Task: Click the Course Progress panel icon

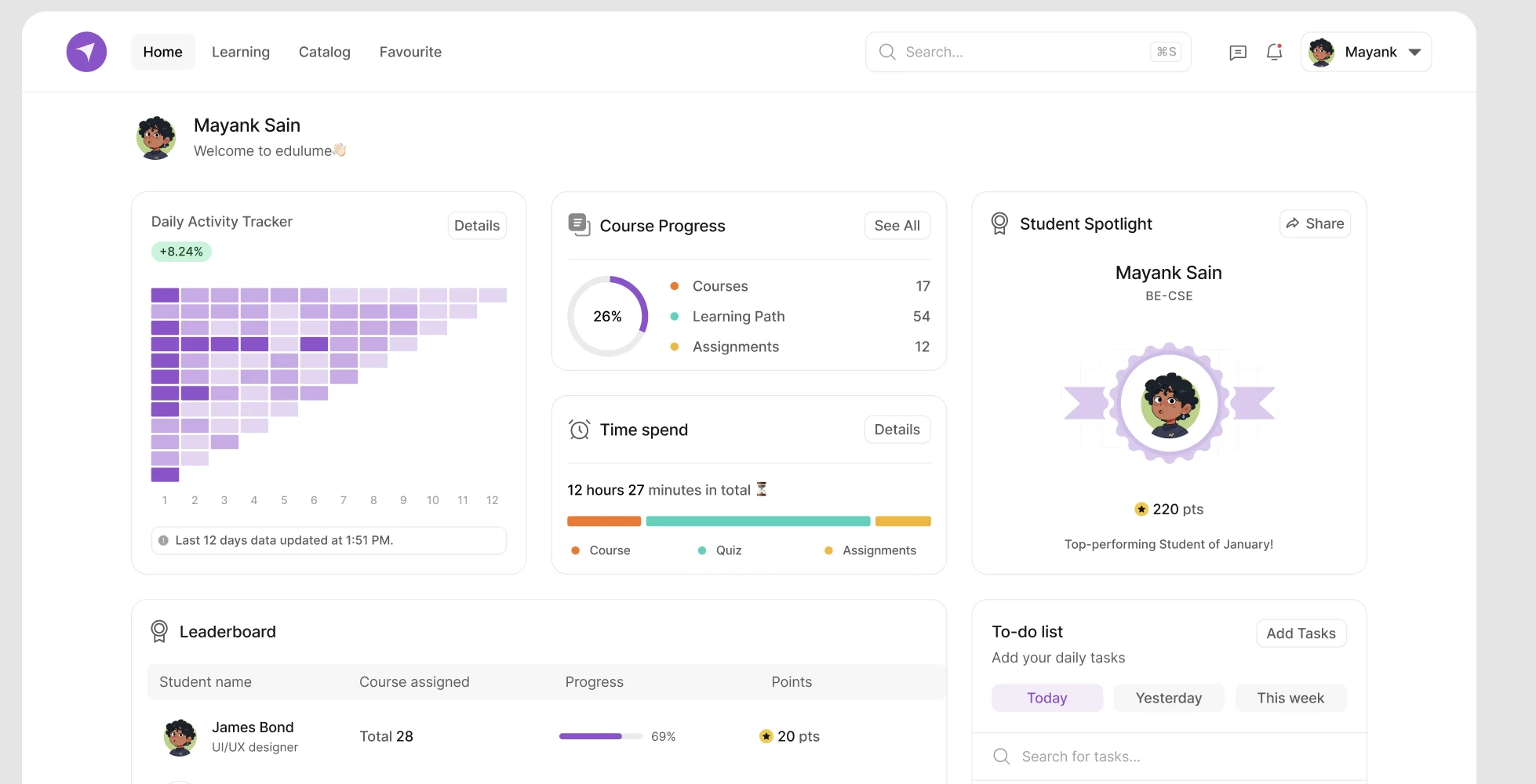Action: 579,225
